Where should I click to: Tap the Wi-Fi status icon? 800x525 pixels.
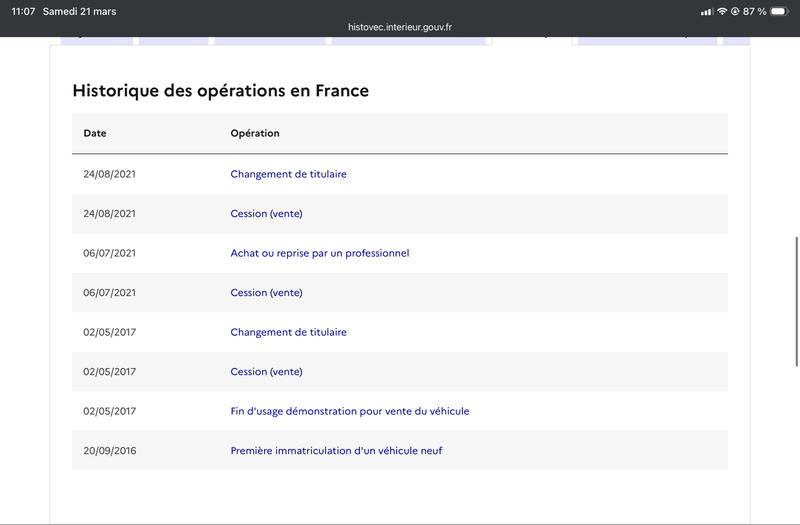(x=722, y=11)
